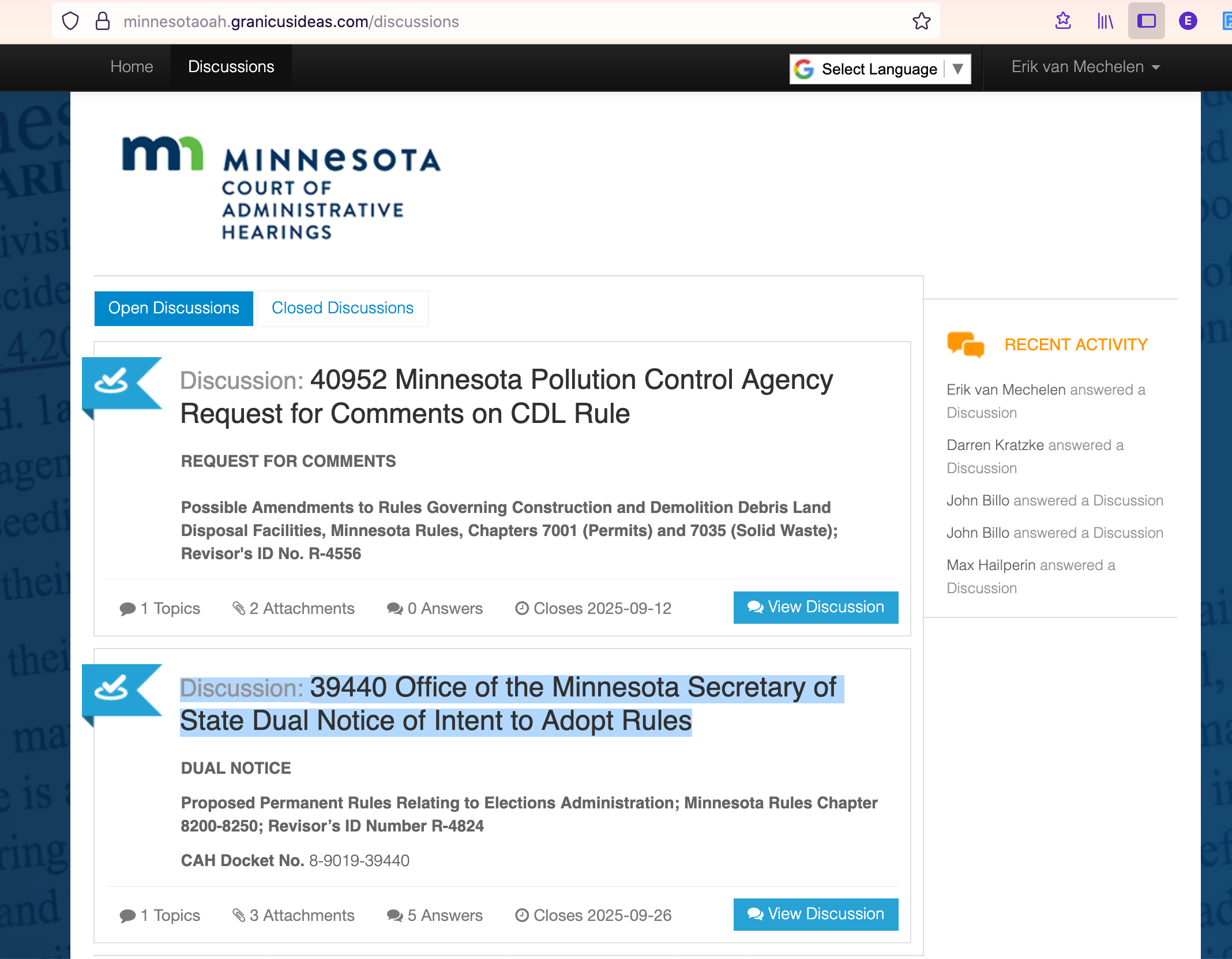Click the Recent Activity speech bubbles icon
This screenshot has height=959, width=1232.
point(965,344)
